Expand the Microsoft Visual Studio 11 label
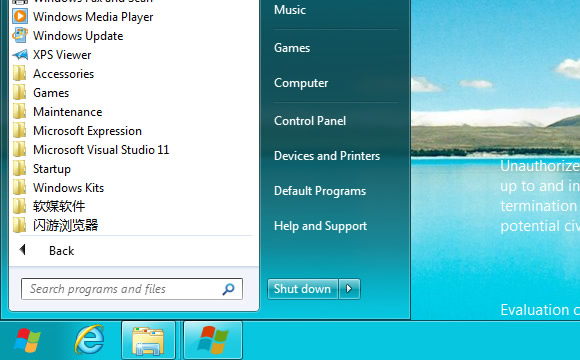580x360 pixels. tap(101, 150)
